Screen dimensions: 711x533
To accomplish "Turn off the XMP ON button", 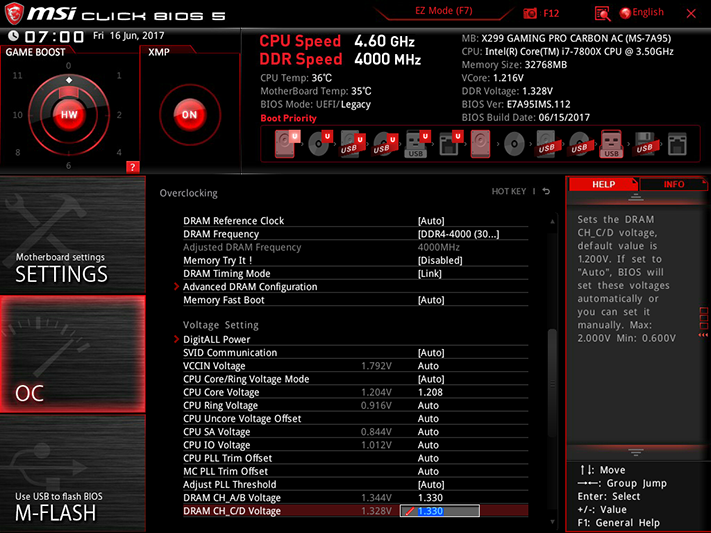I will pos(190,115).
